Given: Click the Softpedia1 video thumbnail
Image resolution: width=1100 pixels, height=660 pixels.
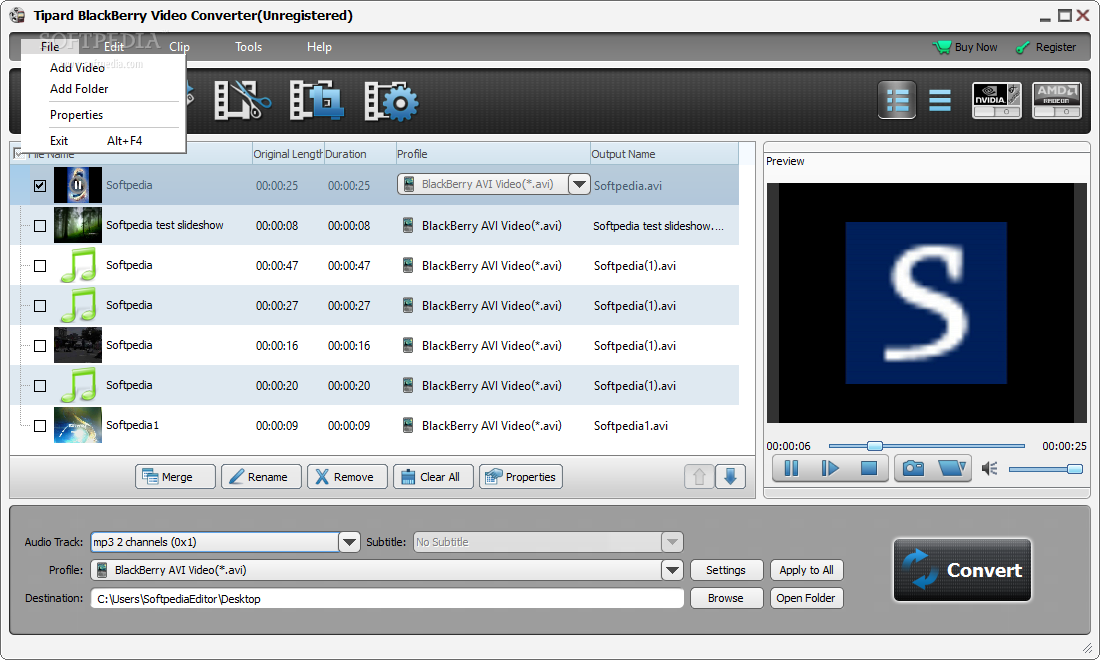Looking at the screenshot, I should (78, 425).
